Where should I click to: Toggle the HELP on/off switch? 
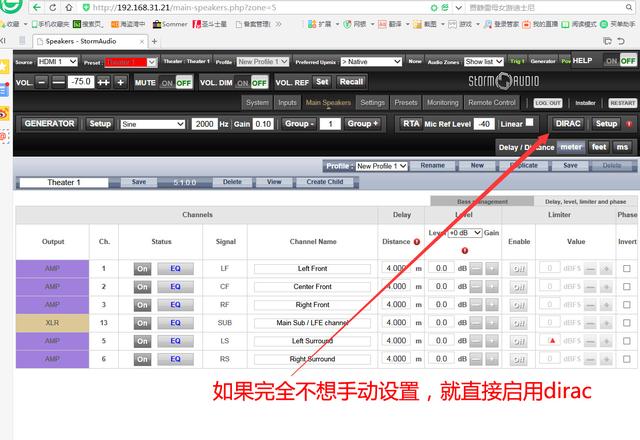(620, 61)
